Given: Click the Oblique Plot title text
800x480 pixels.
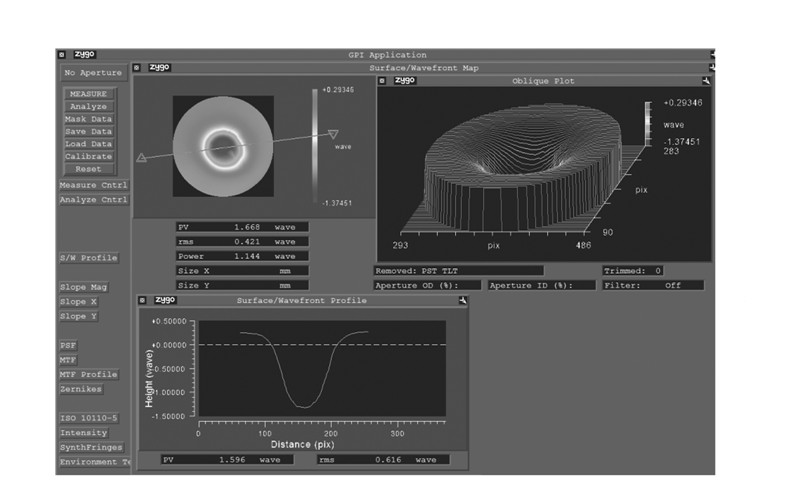Looking at the screenshot, I should 543,81.
